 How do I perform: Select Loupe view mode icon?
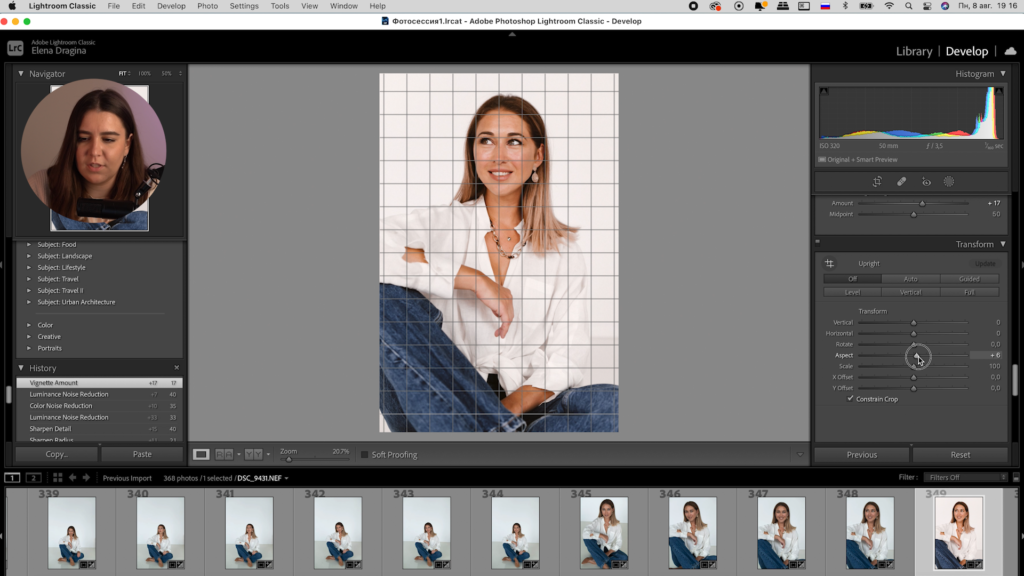(201, 454)
